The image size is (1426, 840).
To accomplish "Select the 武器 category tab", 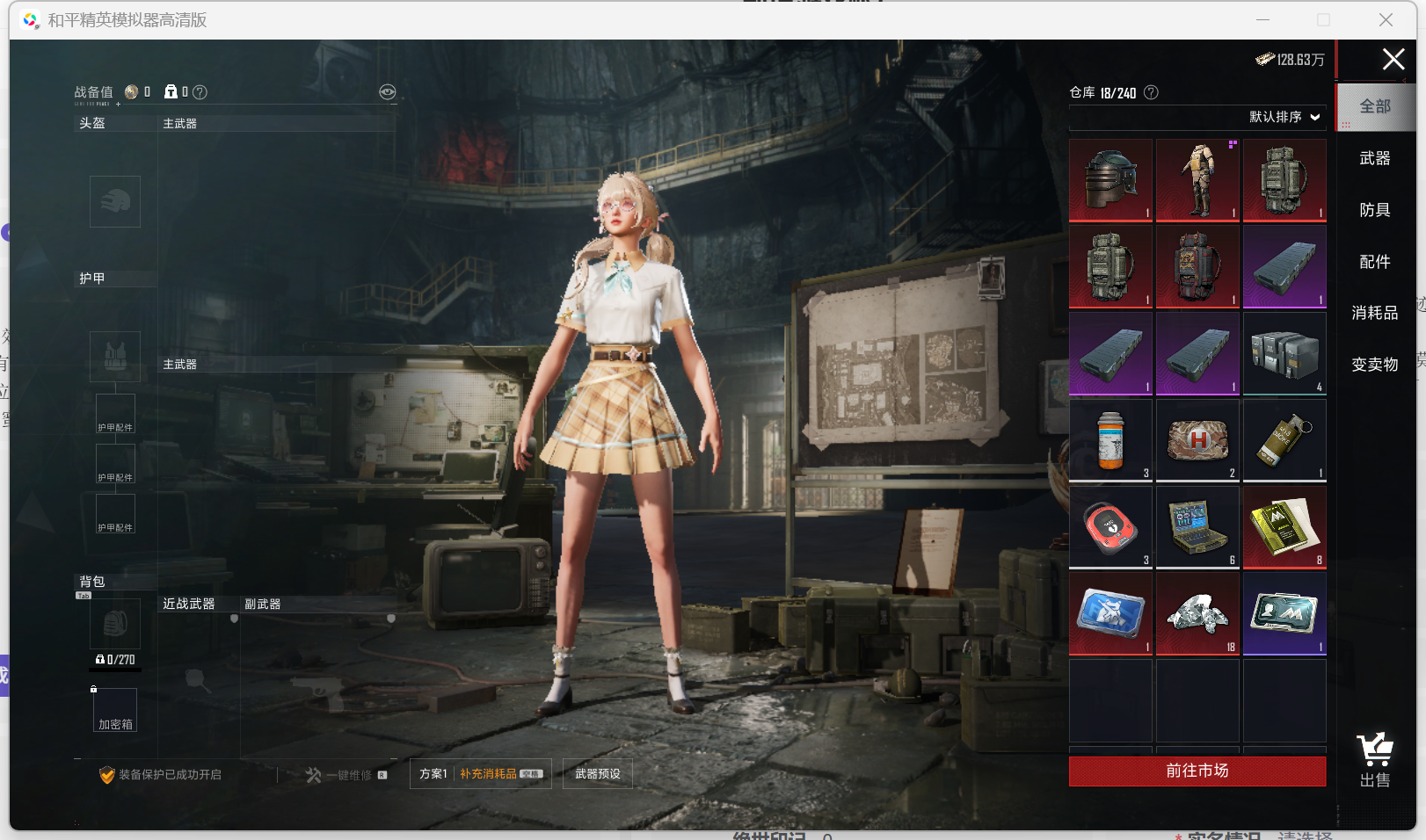I will 1374,158.
